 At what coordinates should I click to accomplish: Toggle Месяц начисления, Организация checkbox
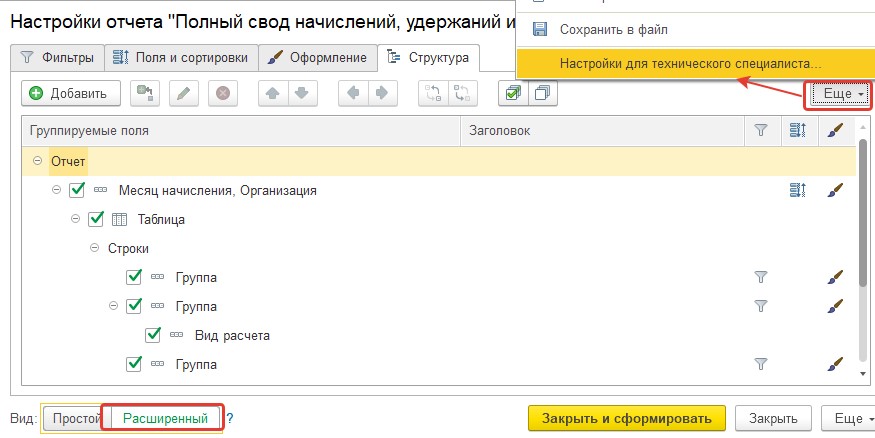coord(77,190)
